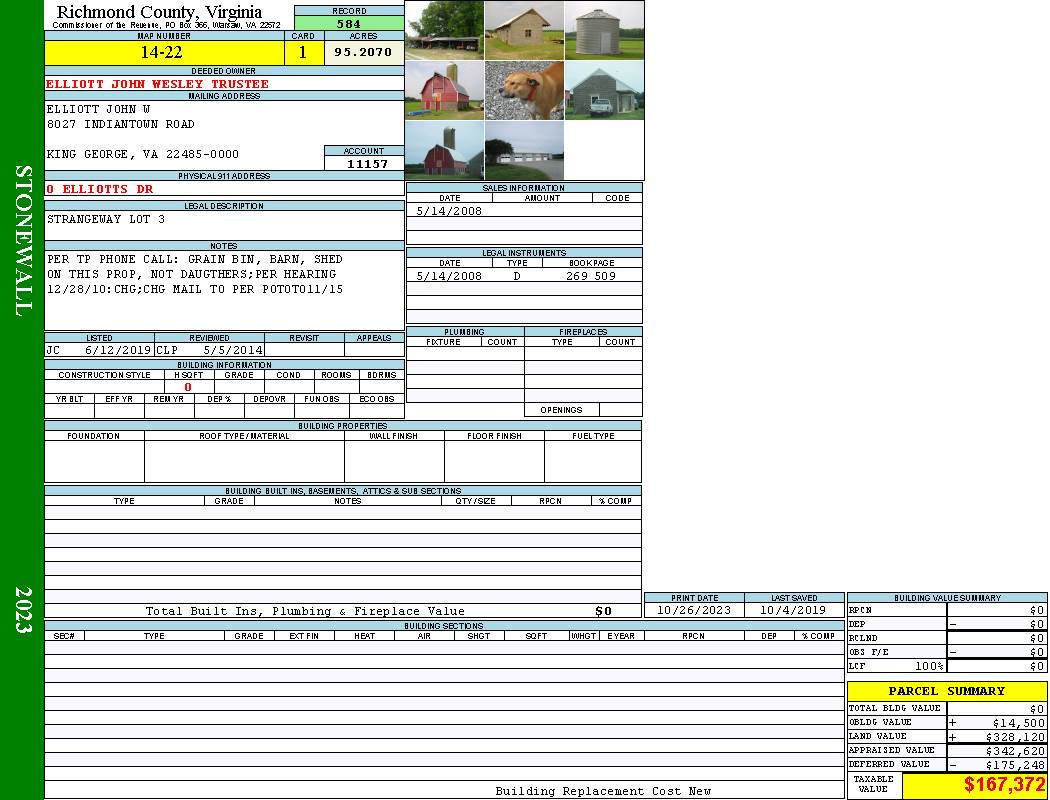
Task: Click reviewed date 5/5/2014
Action: coord(233,350)
